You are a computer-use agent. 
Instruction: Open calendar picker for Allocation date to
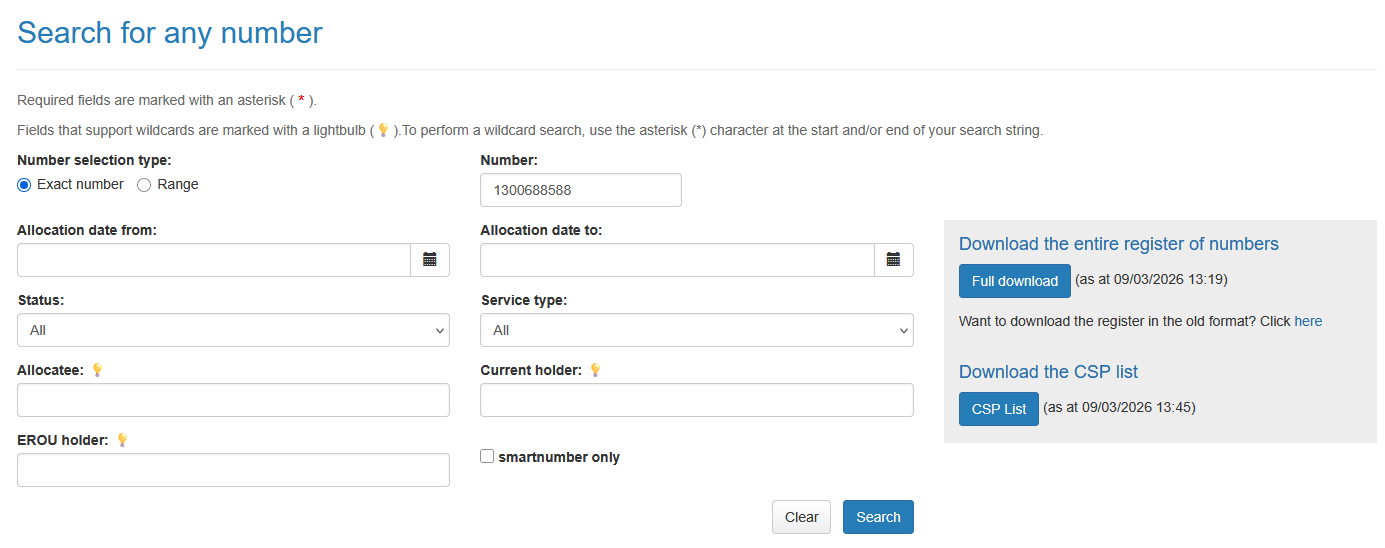(893, 260)
